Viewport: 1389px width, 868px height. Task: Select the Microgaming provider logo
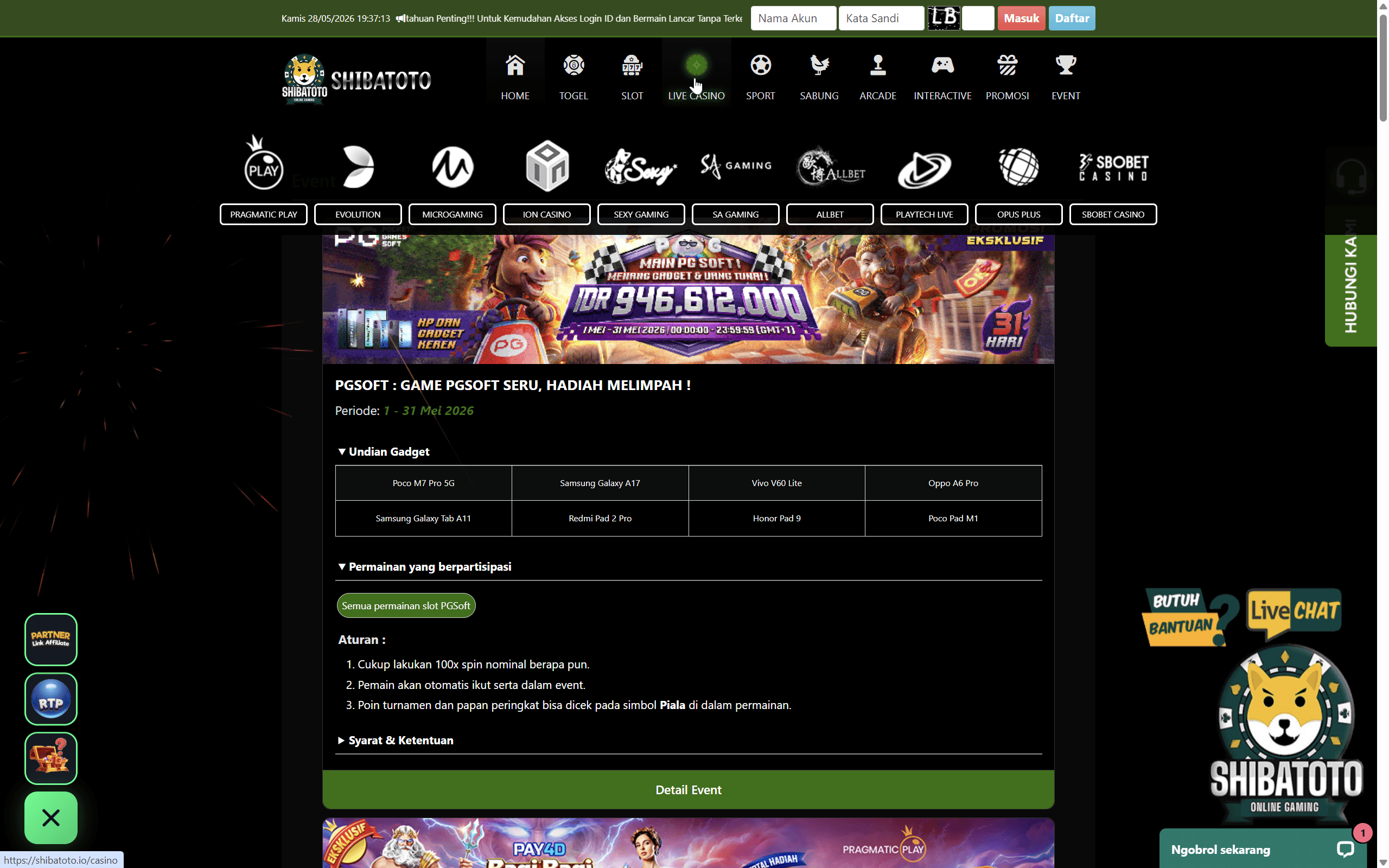point(453,167)
